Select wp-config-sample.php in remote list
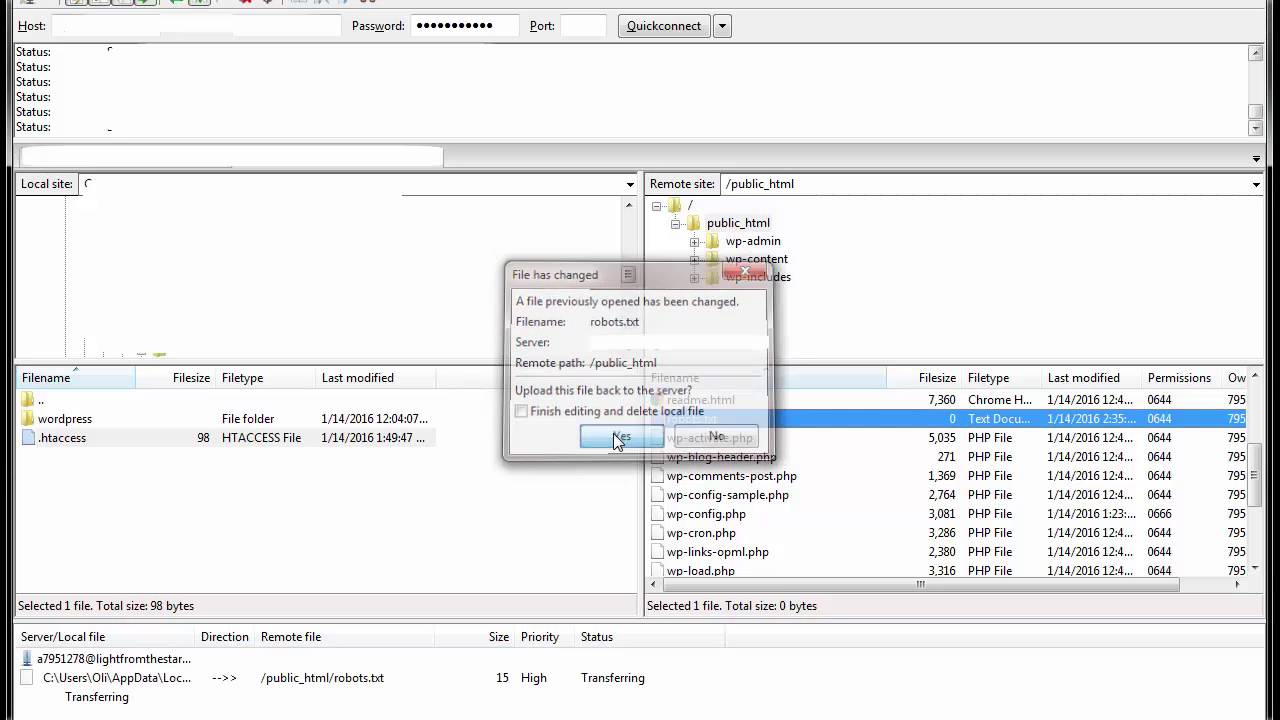This screenshot has width=1280, height=720. click(728, 495)
